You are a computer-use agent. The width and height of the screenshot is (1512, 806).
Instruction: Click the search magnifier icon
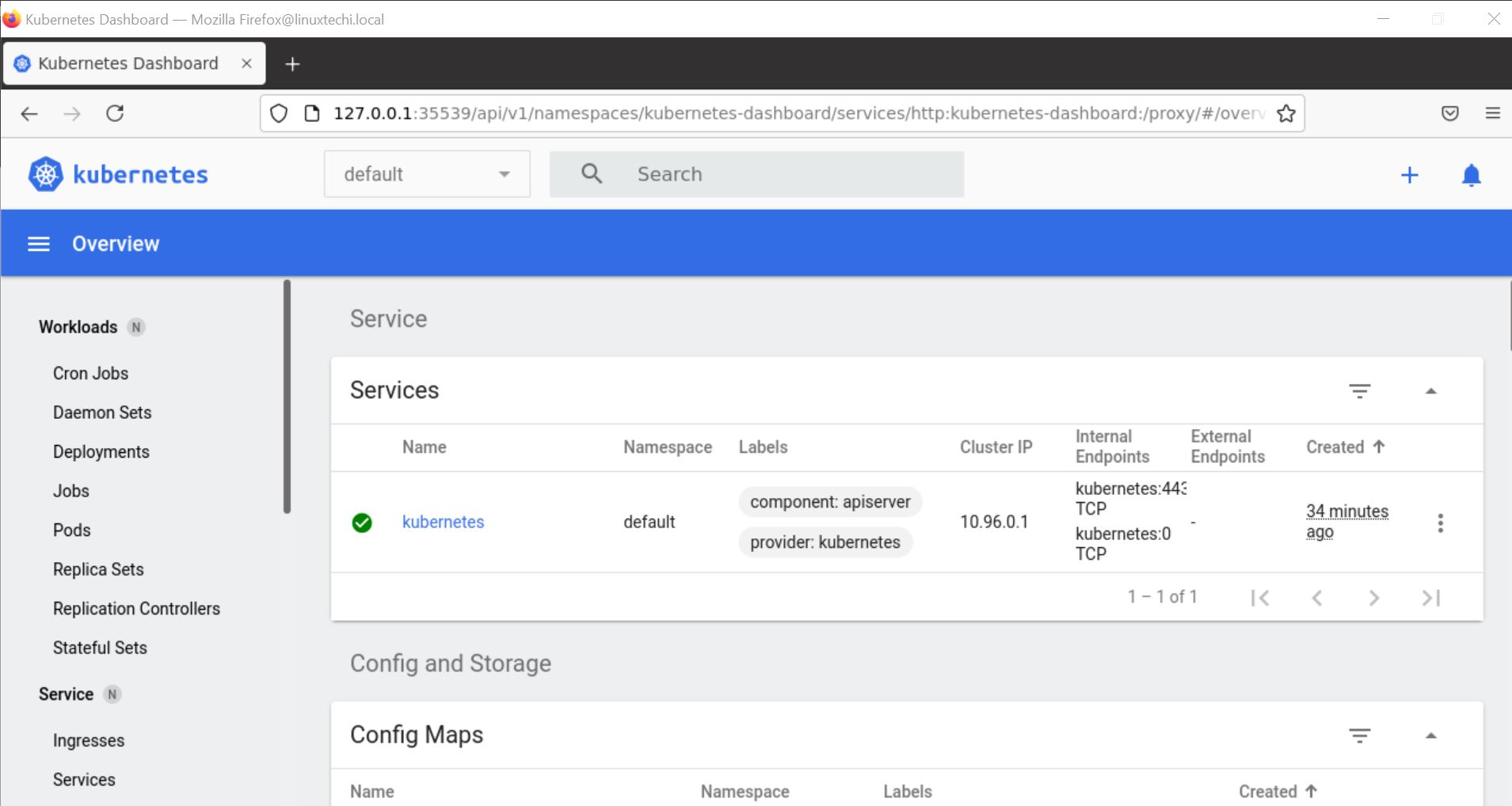point(592,173)
